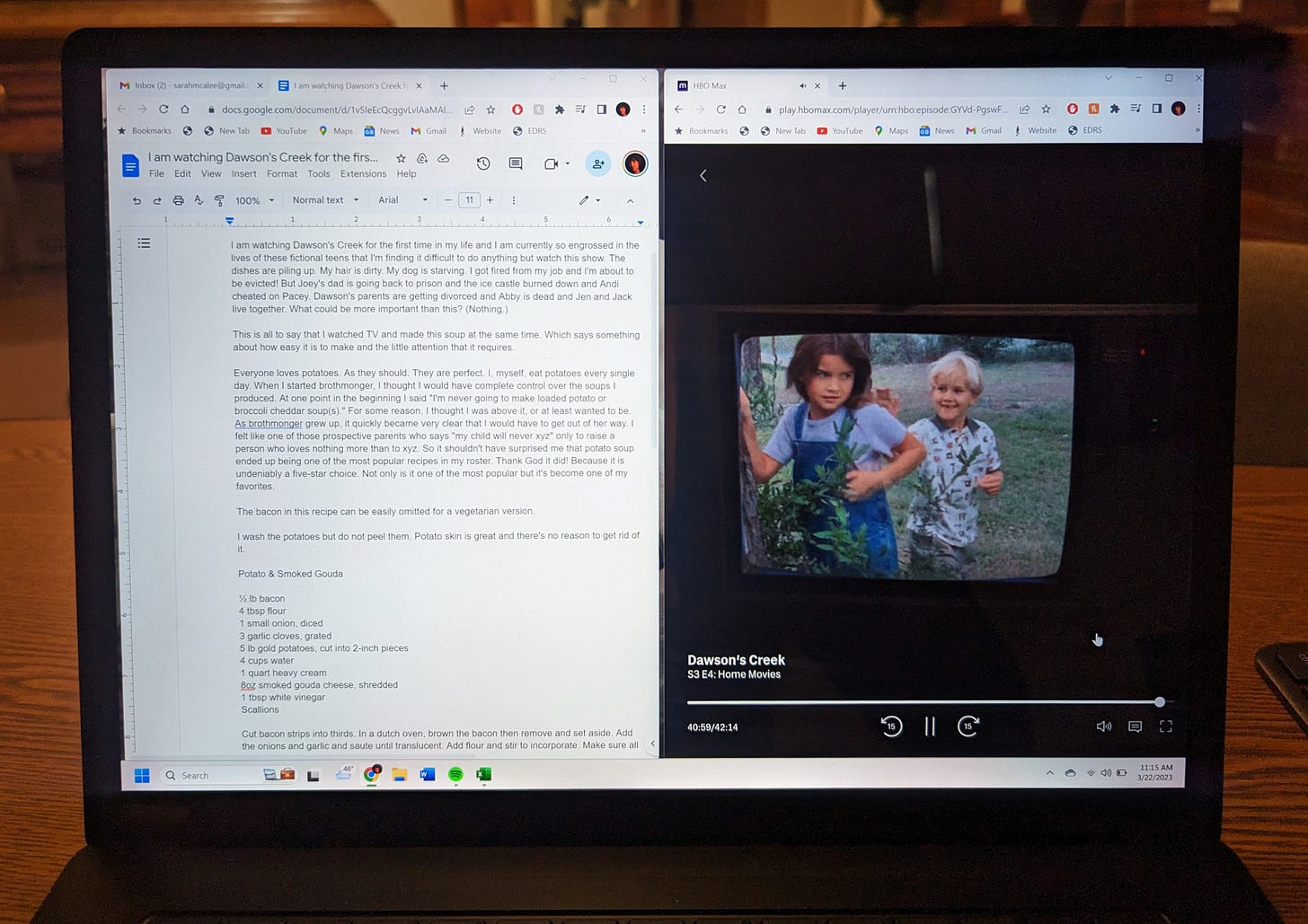This screenshot has height=924, width=1308.
Task: Open Chrome menu in the Docs window
Action: [x=643, y=110]
